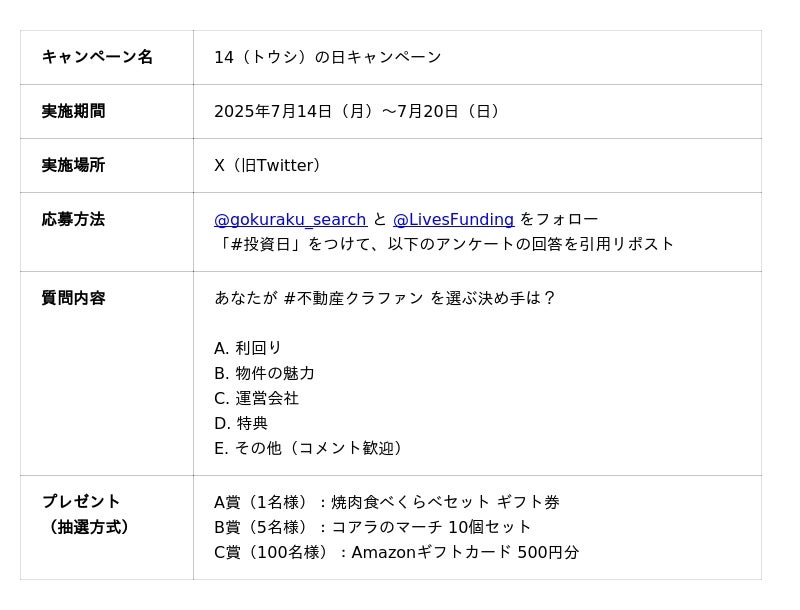Select answer option A. 利回り
The height and width of the screenshot is (610, 800).
(x=248, y=348)
